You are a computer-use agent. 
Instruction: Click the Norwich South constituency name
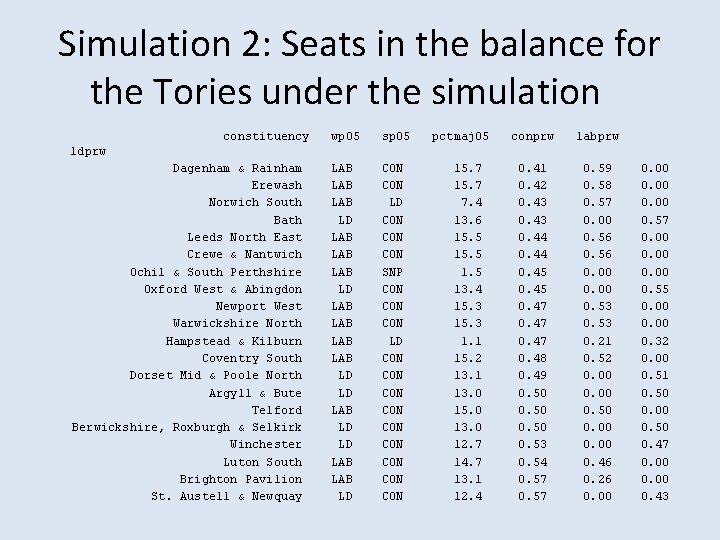[x=255, y=202]
